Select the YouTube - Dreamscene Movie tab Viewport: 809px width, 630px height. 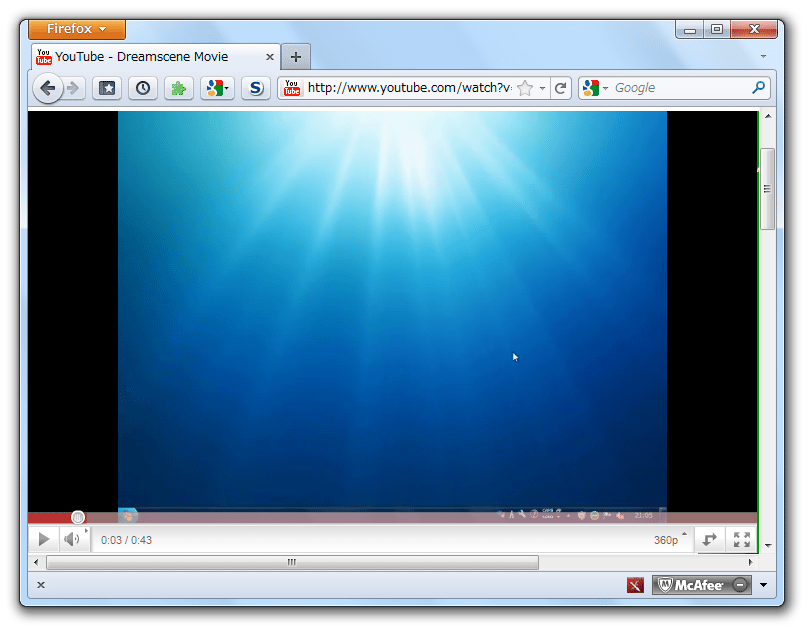(x=156, y=57)
